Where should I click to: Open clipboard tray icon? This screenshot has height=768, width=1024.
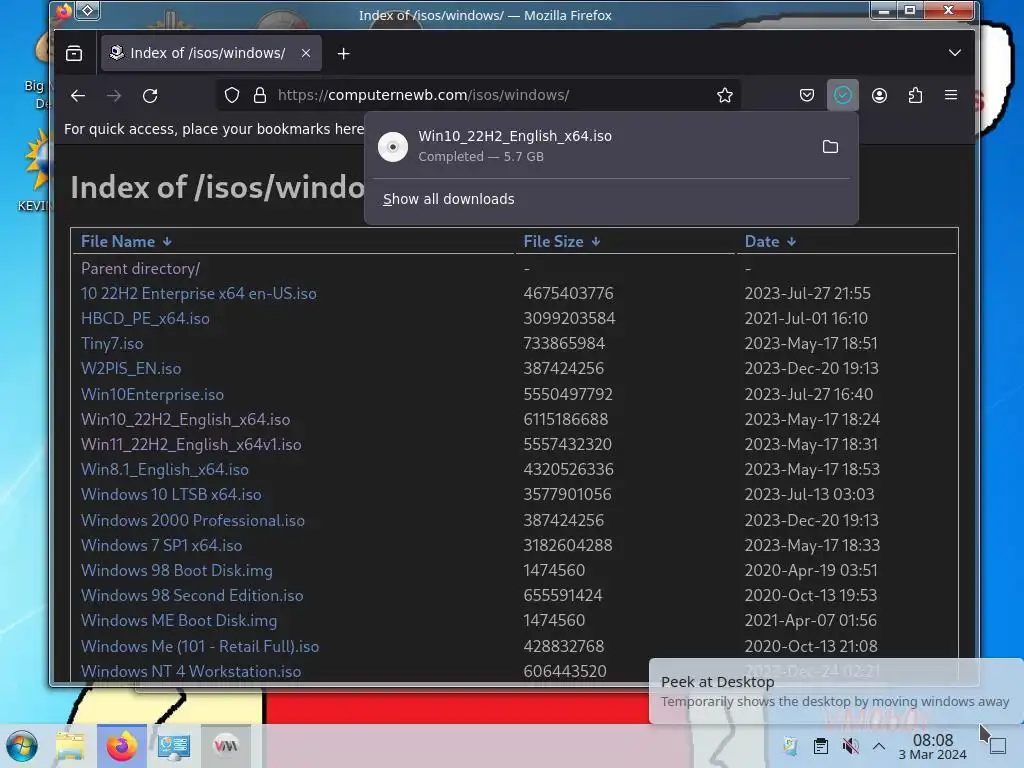click(821, 746)
